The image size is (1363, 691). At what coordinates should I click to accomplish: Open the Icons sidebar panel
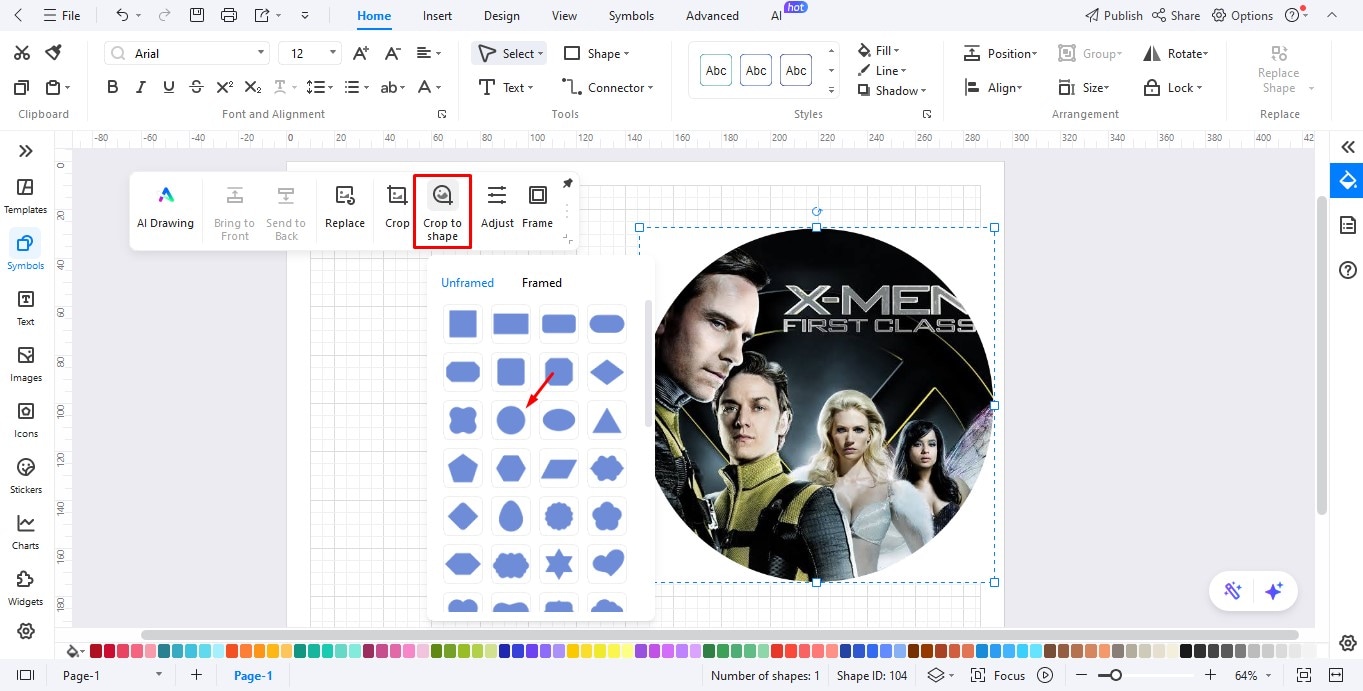26,420
